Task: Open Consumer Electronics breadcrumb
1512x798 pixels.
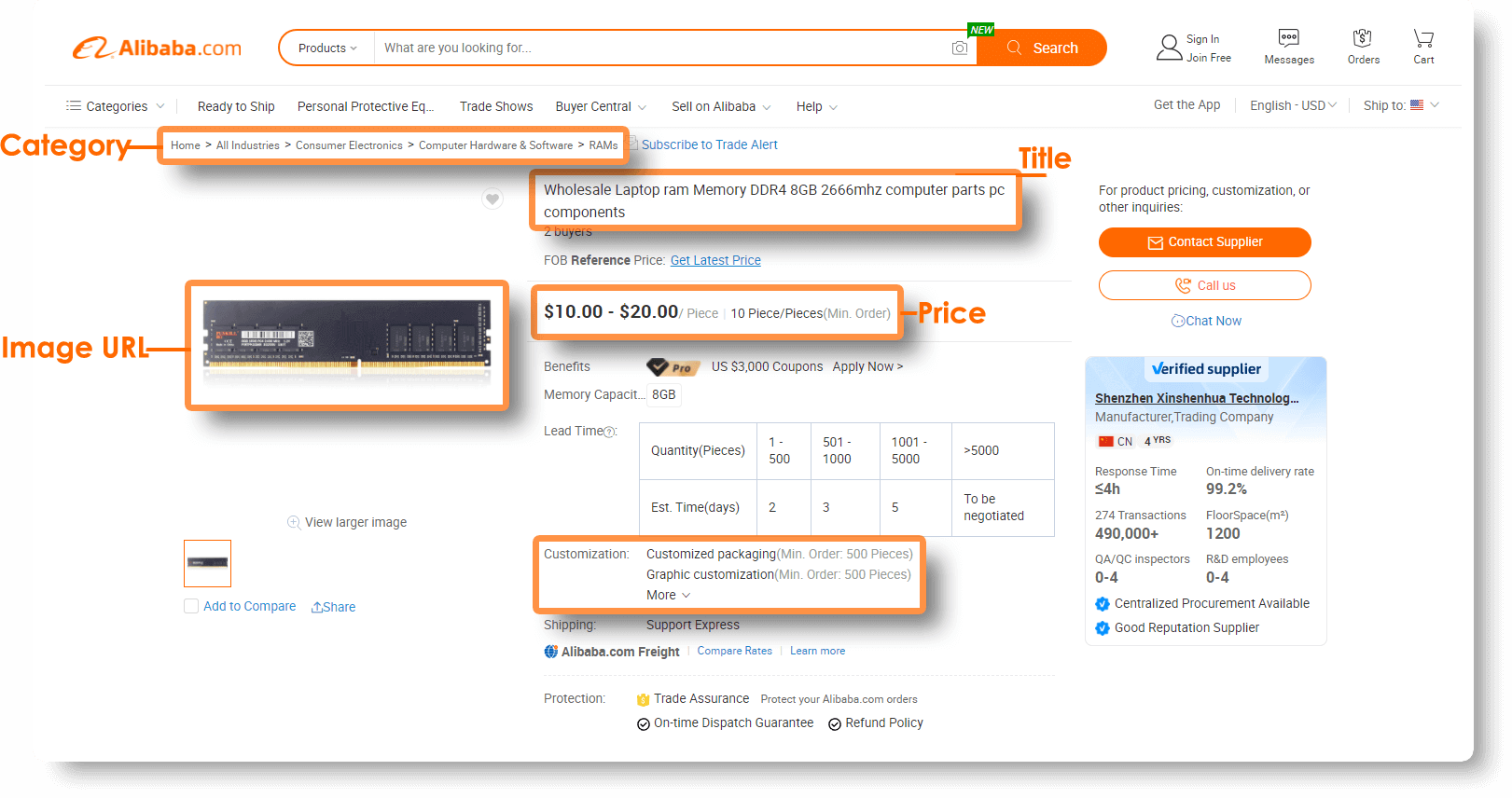Action: 349,145
